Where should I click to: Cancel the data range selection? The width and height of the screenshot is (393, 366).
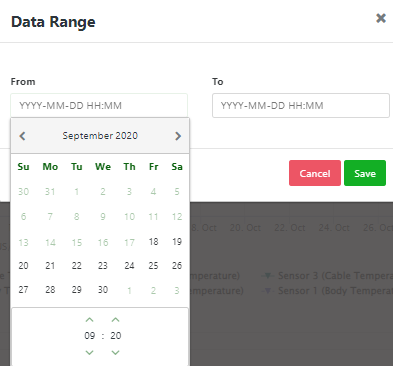[315, 173]
